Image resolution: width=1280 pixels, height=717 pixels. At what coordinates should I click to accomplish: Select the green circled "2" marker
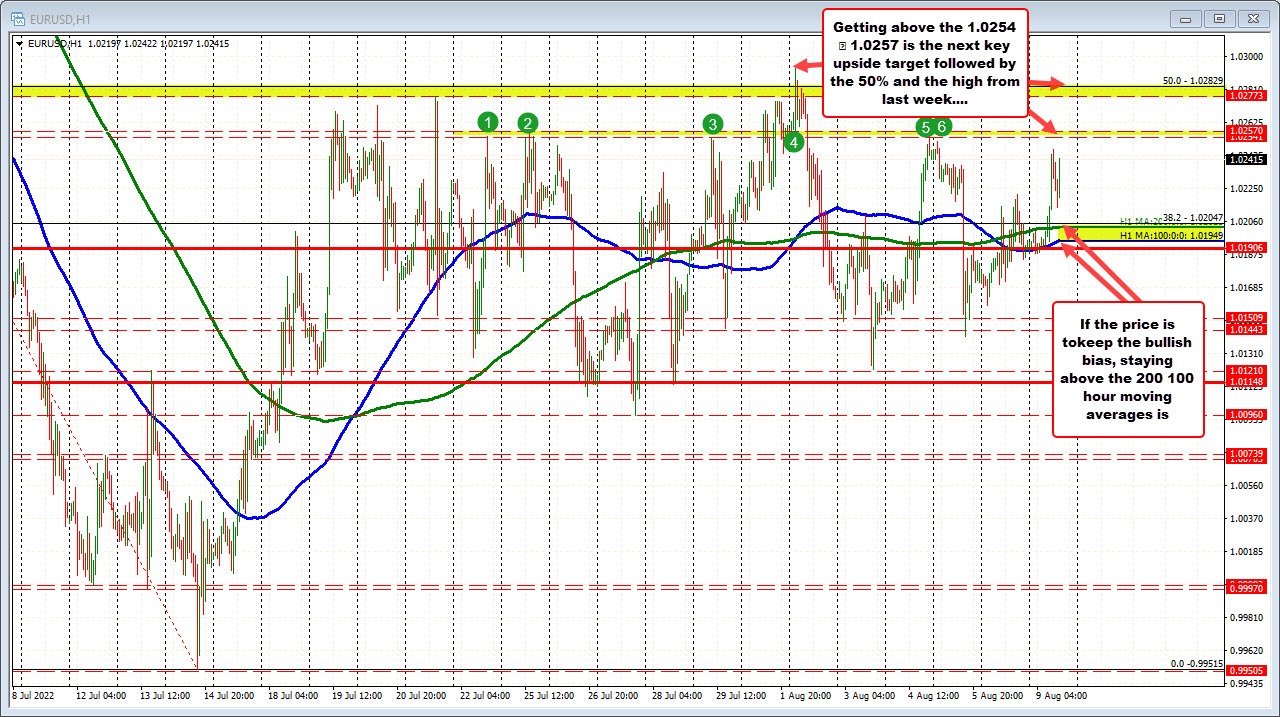tap(527, 124)
